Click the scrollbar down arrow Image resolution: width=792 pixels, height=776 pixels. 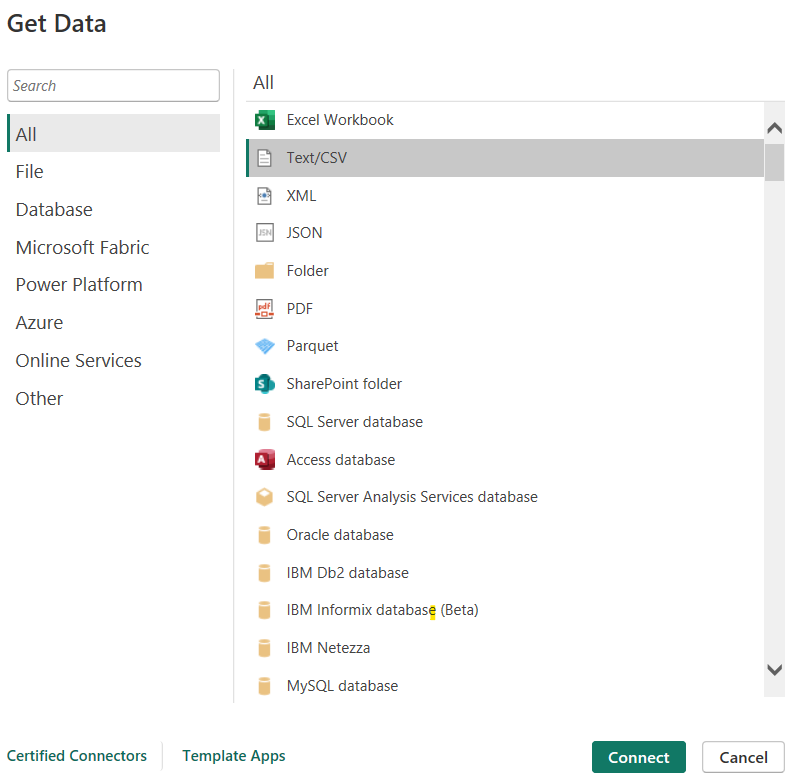pyautogui.click(x=774, y=670)
